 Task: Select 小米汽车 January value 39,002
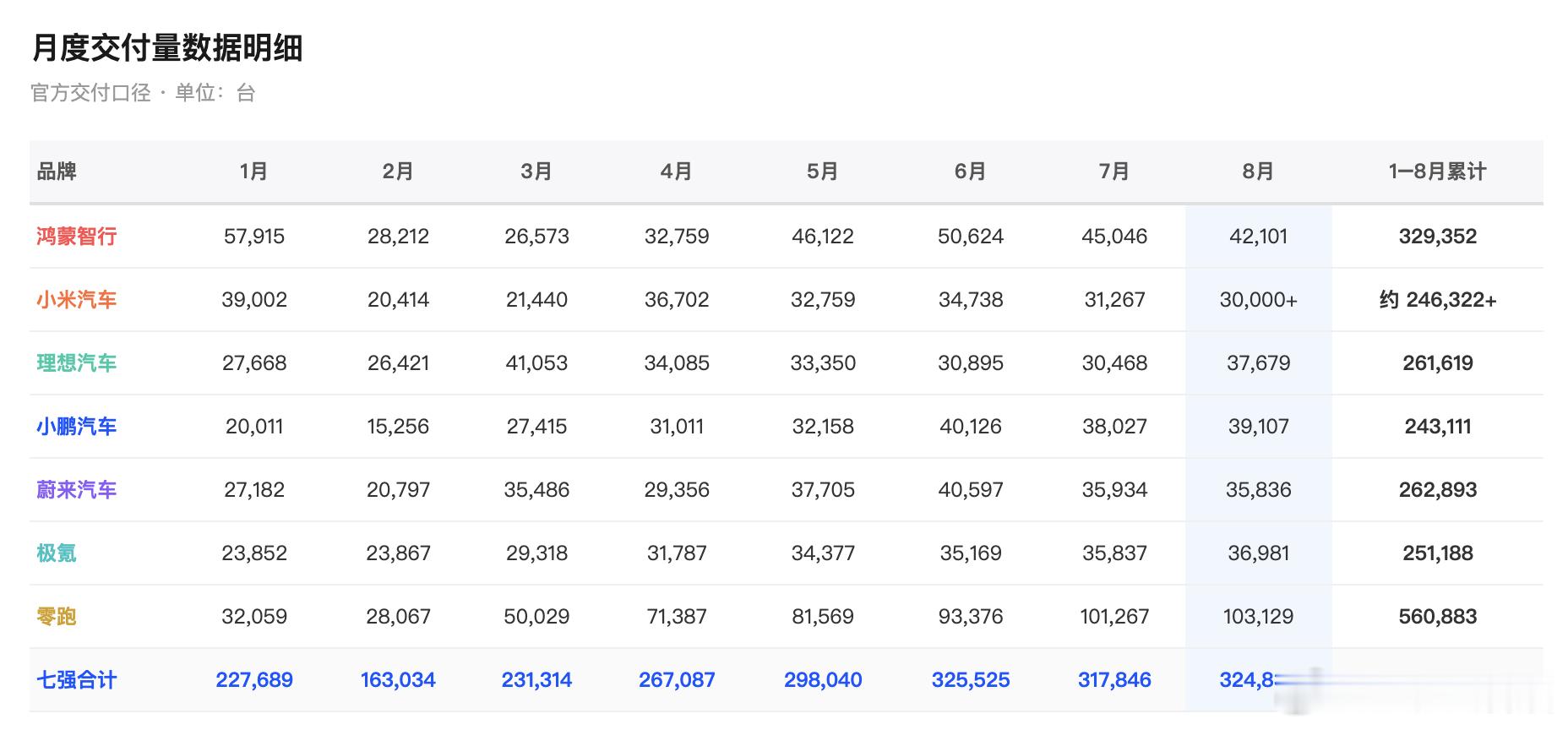coord(254,300)
